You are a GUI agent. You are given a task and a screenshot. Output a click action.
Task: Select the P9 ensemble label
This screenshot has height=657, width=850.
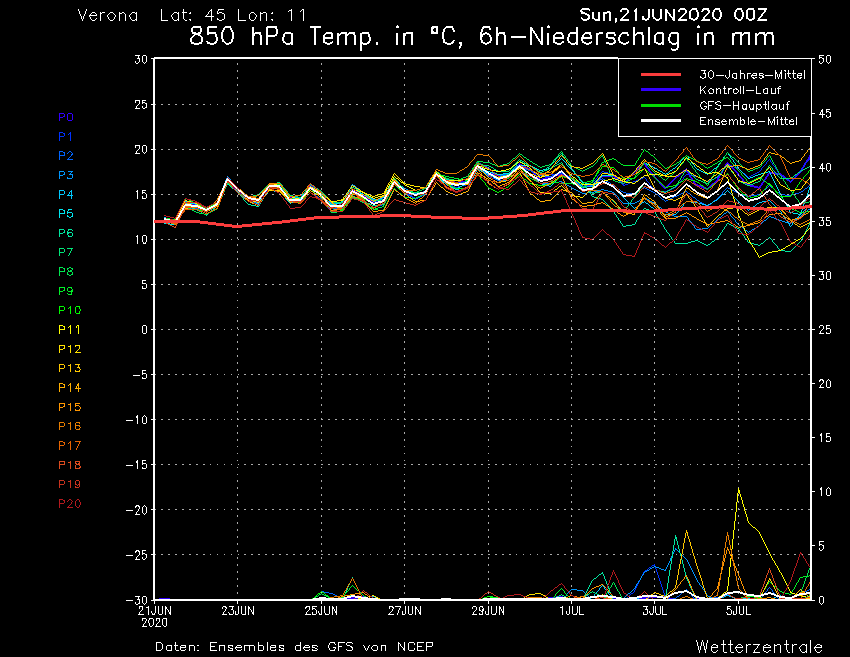[x=66, y=291]
